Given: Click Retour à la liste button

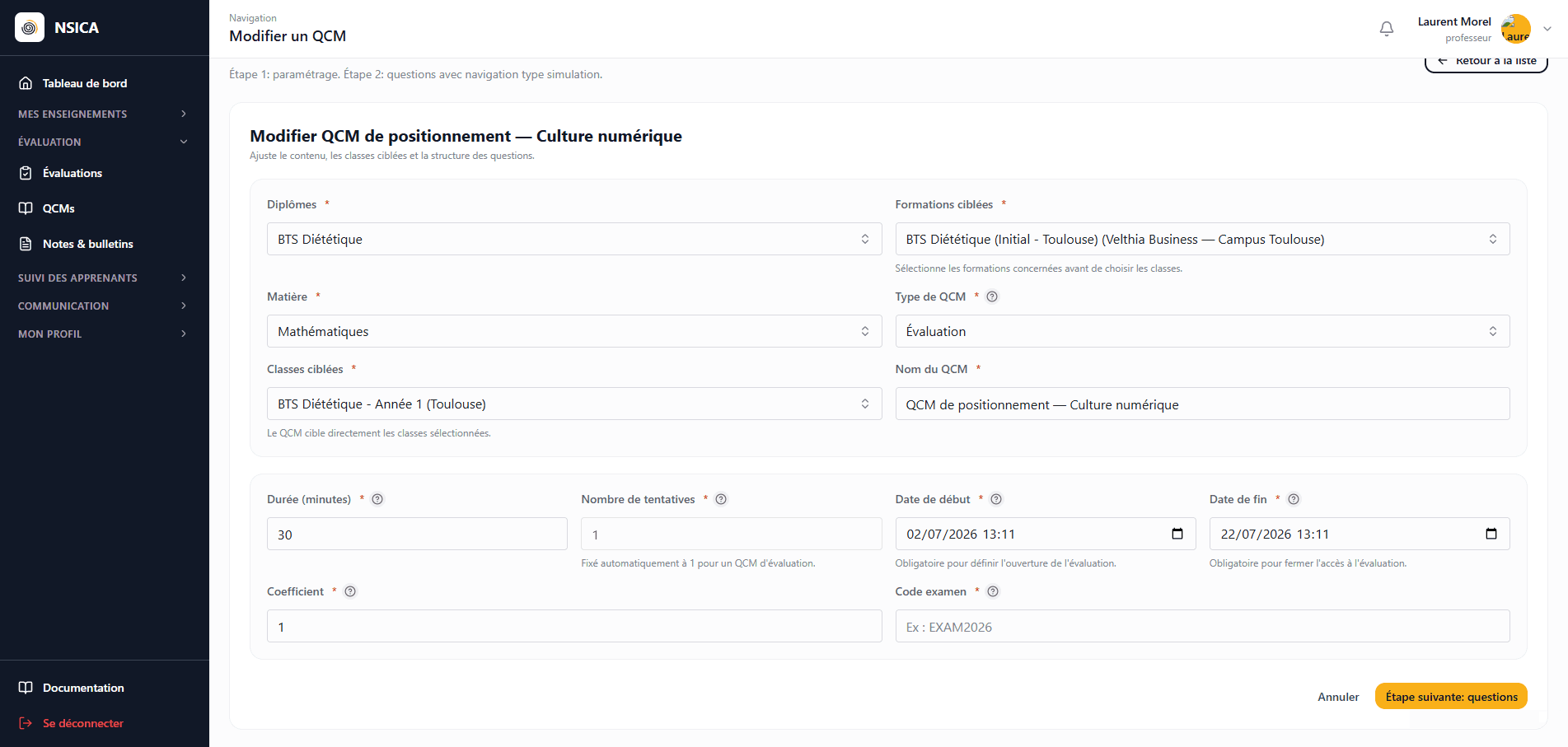Looking at the screenshot, I should click(1486, 62).
